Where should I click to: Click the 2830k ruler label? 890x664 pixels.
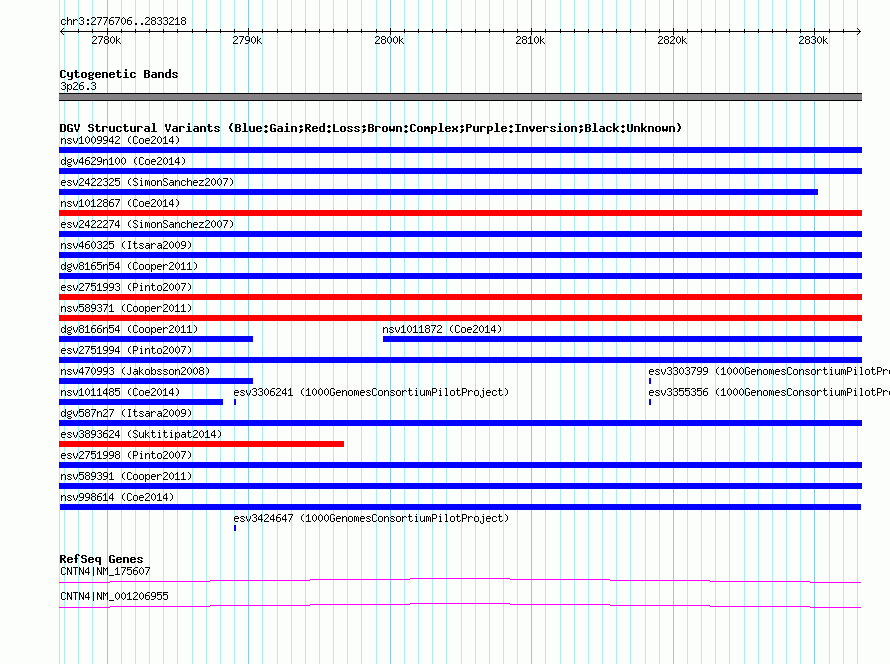(813, 40)
